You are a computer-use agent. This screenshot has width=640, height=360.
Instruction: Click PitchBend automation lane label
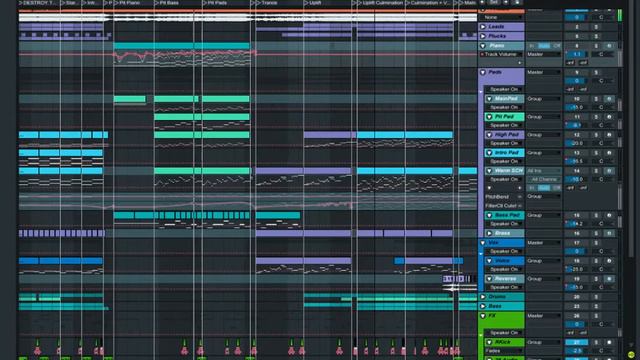point(496,197)
